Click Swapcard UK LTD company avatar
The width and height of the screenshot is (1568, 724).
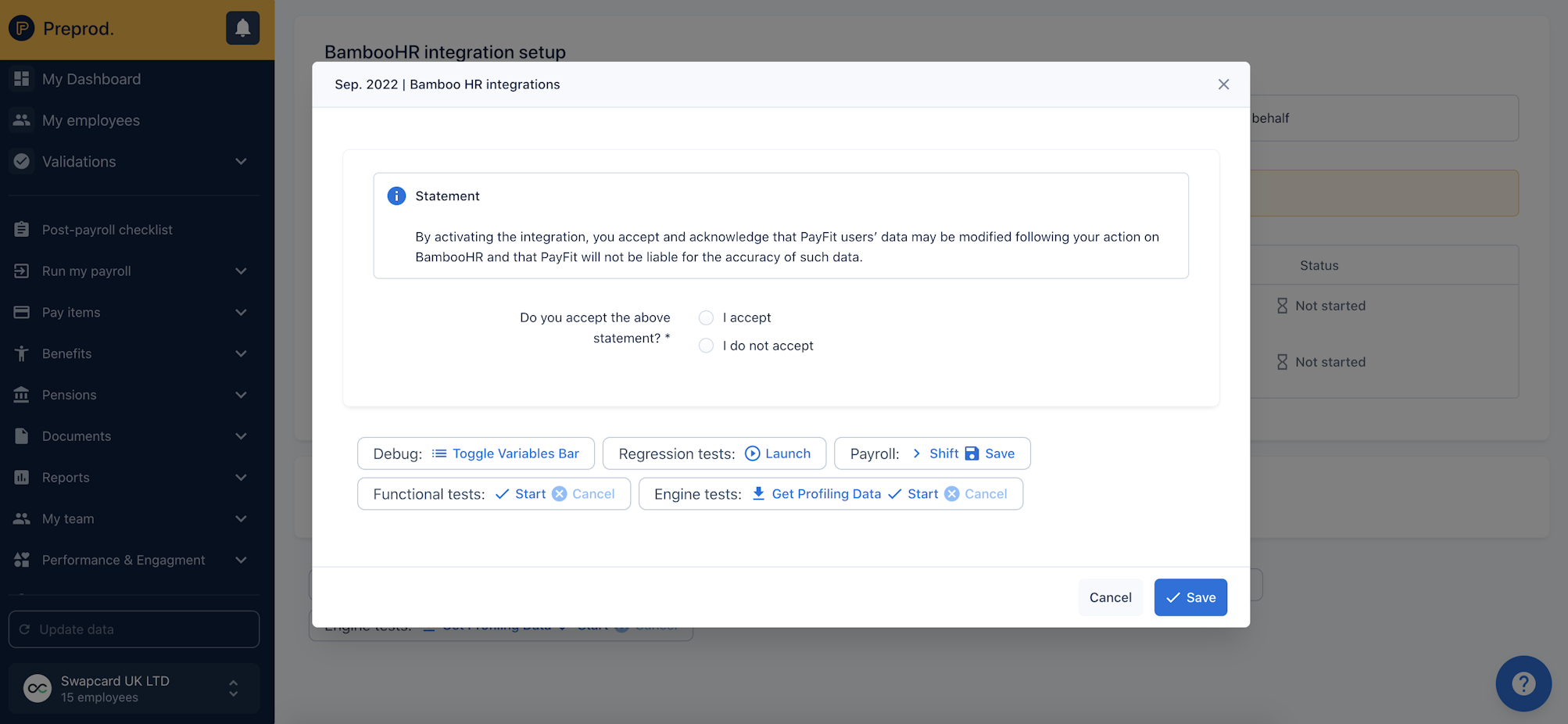38,689
